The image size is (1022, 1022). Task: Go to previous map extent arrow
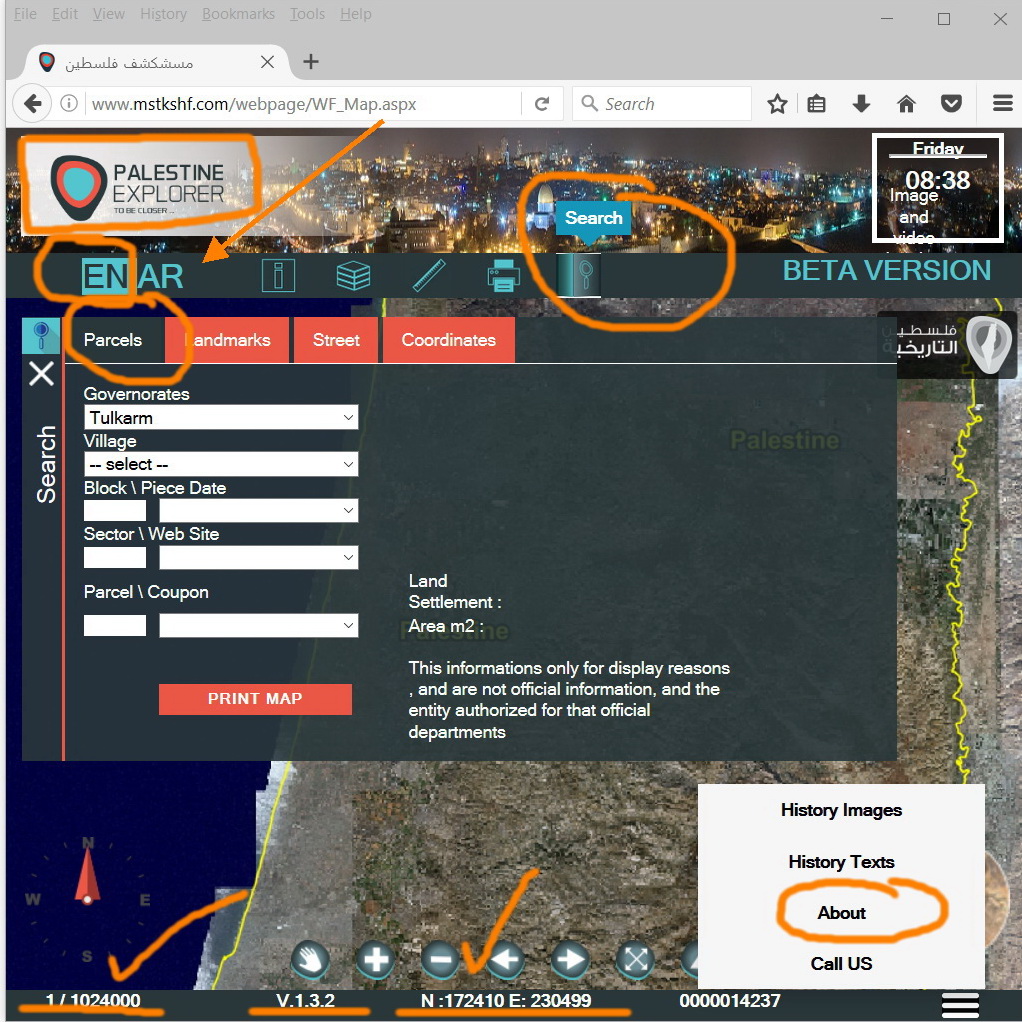coord(505,959)
